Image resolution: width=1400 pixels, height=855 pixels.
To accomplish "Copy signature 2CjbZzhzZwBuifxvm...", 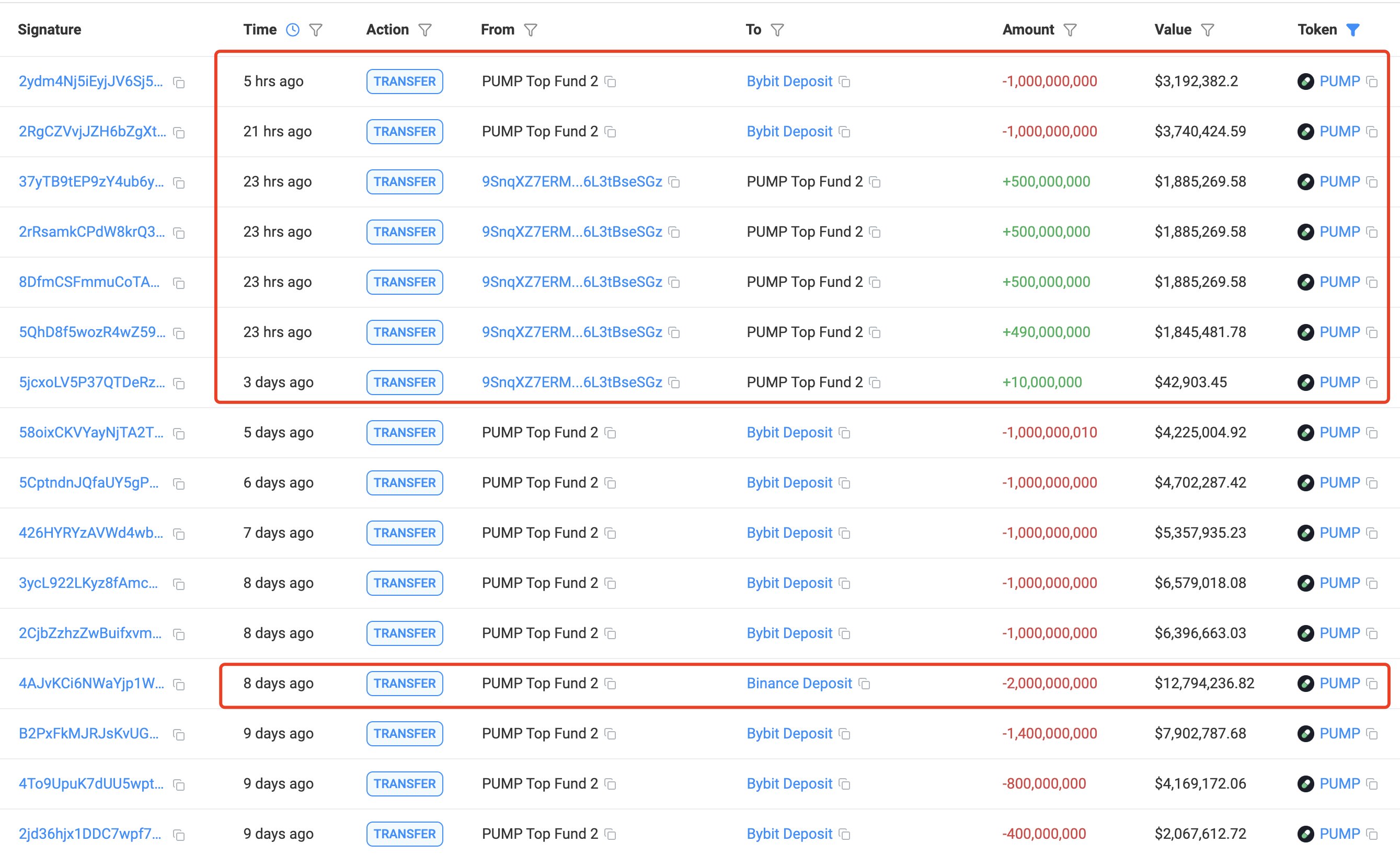I will click(x=179, y=634).
